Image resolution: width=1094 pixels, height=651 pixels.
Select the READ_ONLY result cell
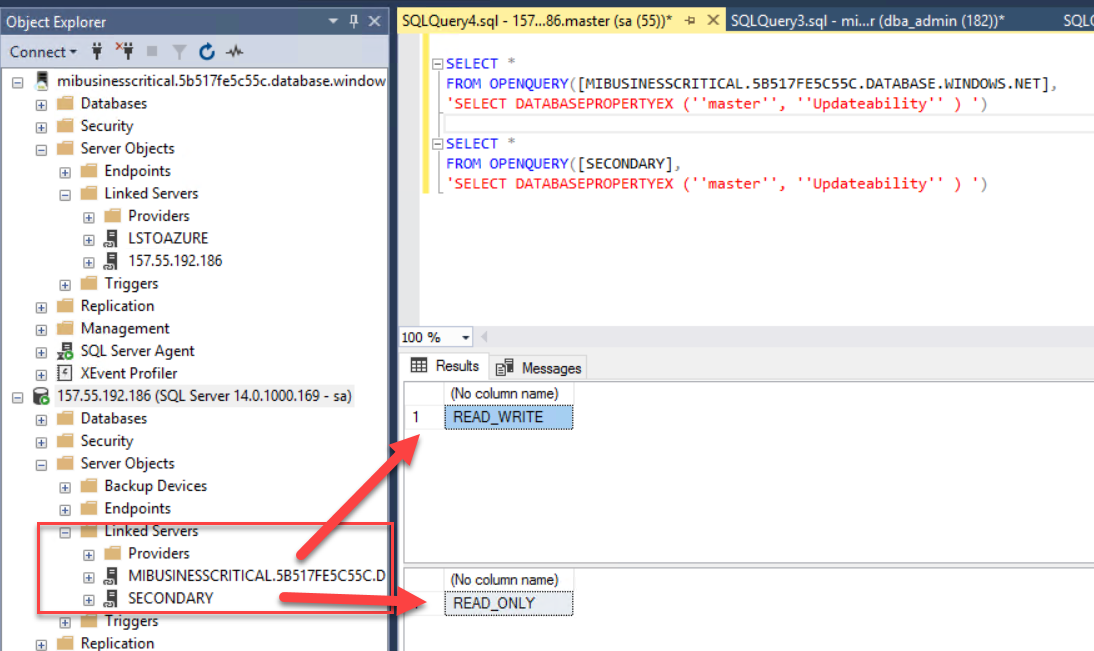pos(509,603)
